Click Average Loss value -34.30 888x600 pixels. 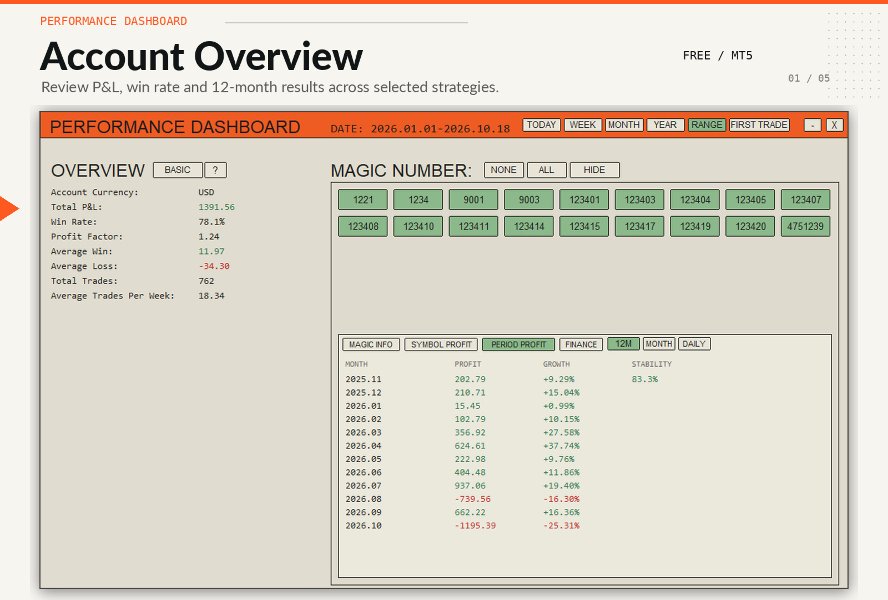click(x=214, y=266)
